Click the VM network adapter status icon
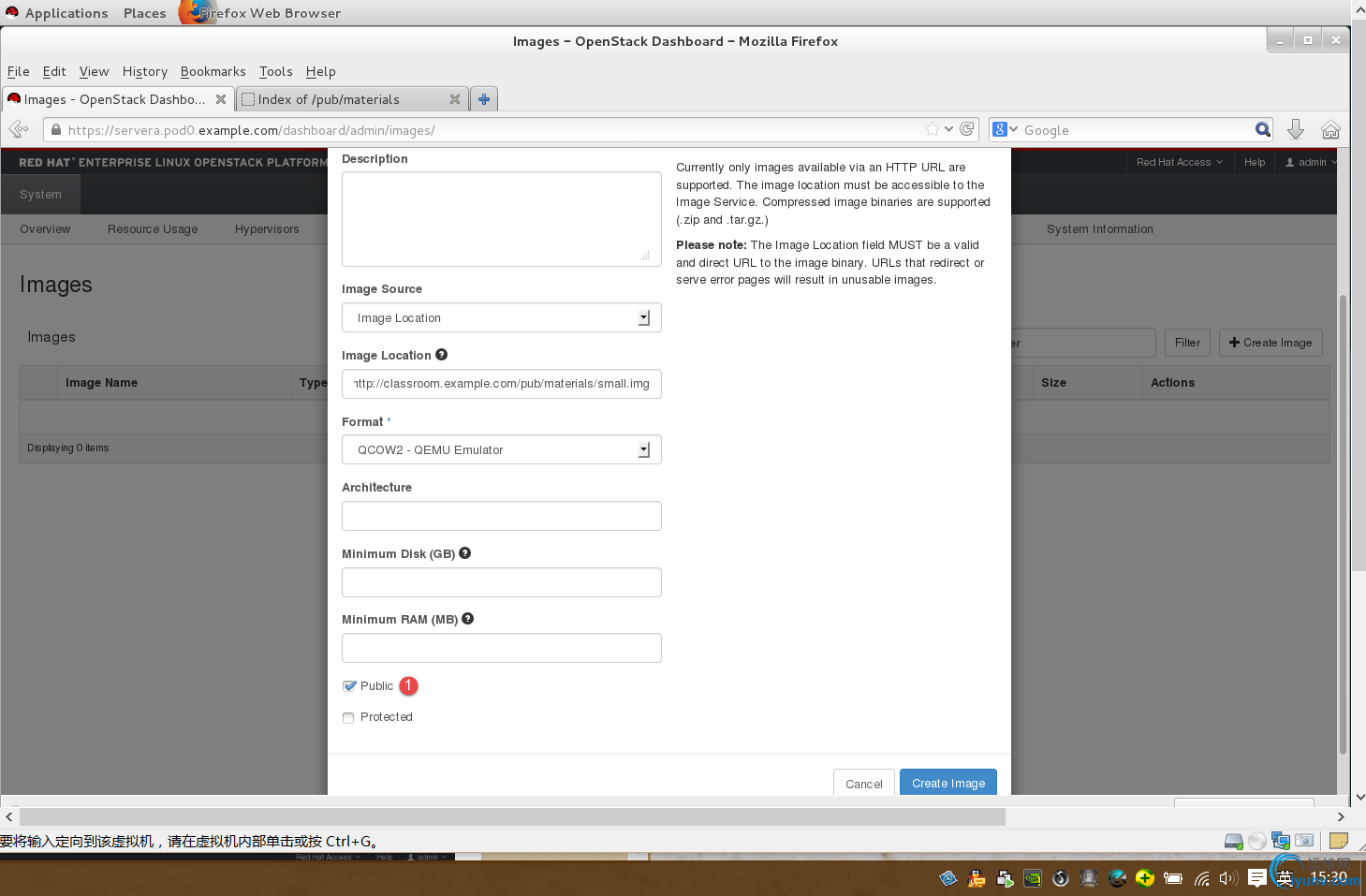Image resolution: width=1366 pixels, height=896 pixels. click(x=1280, y=841)
